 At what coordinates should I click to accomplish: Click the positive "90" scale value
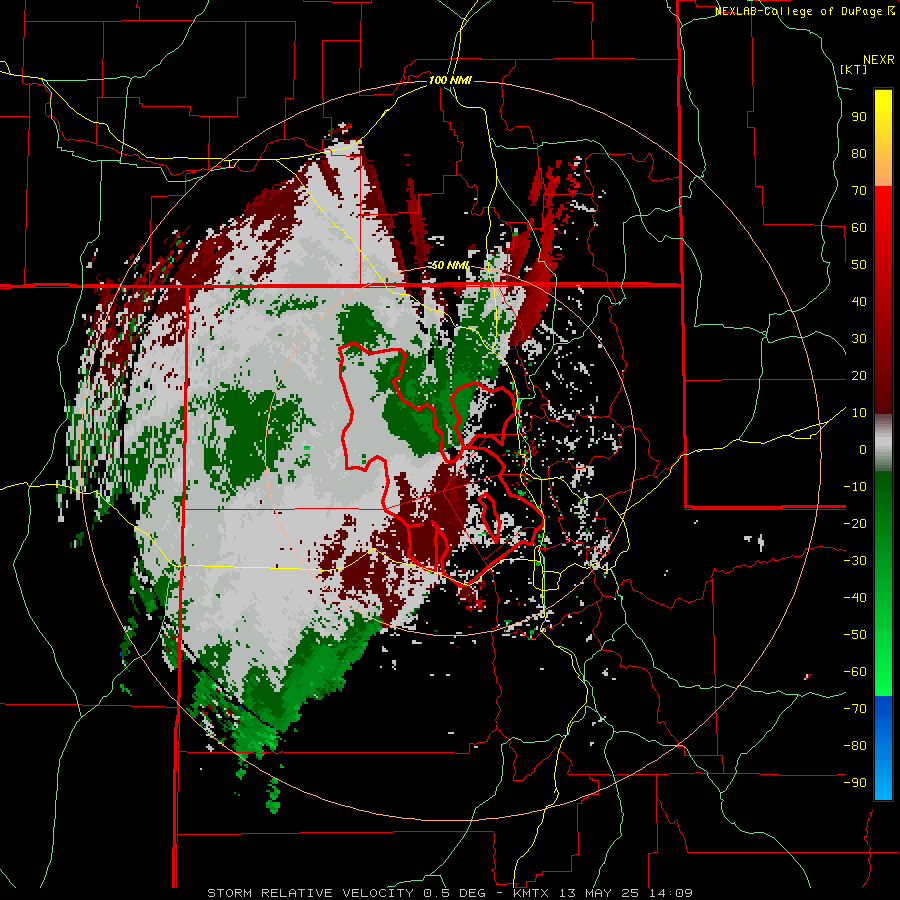tap(859, 117)
